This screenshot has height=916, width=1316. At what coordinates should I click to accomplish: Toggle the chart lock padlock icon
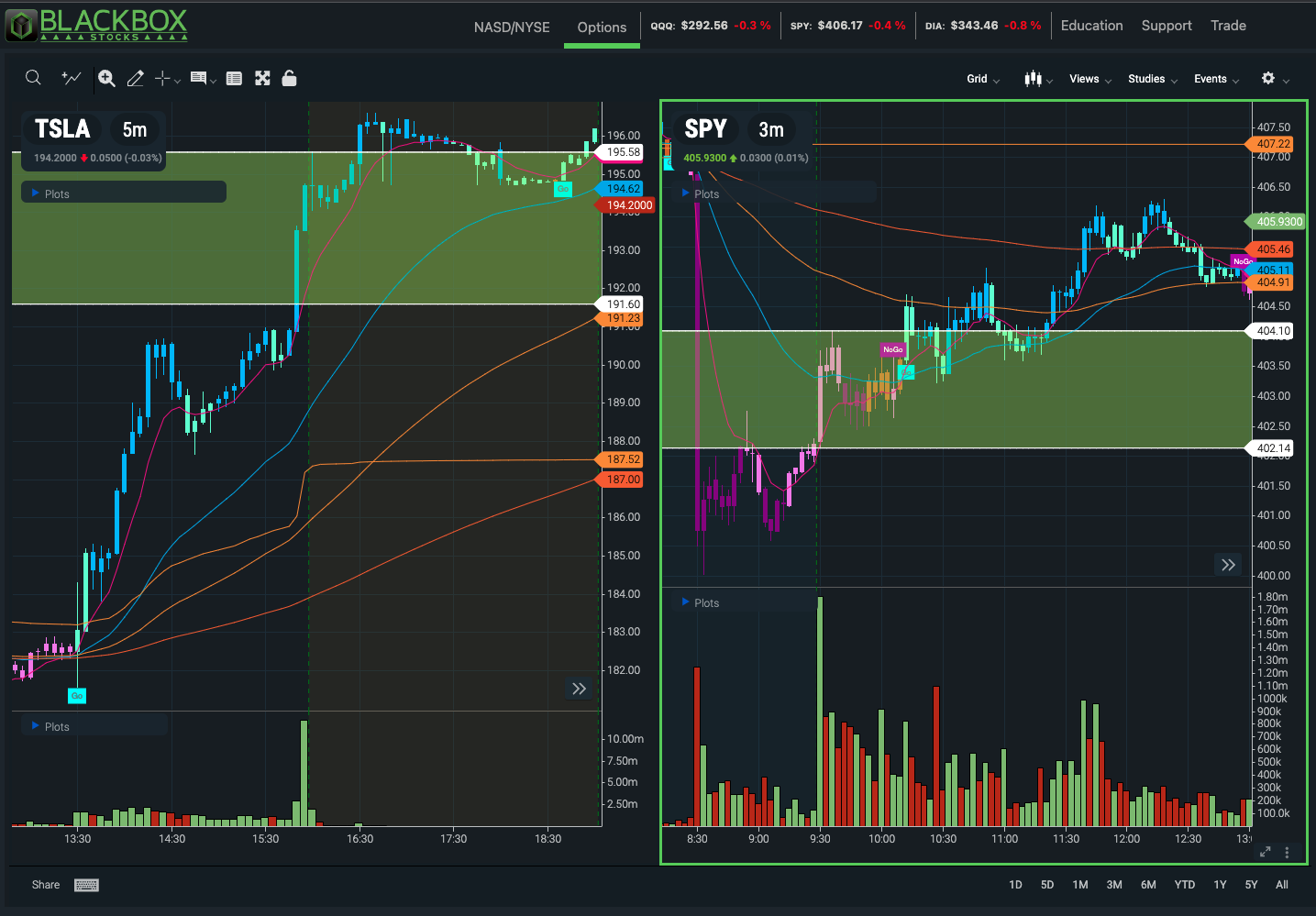click(x=289, y=78)
